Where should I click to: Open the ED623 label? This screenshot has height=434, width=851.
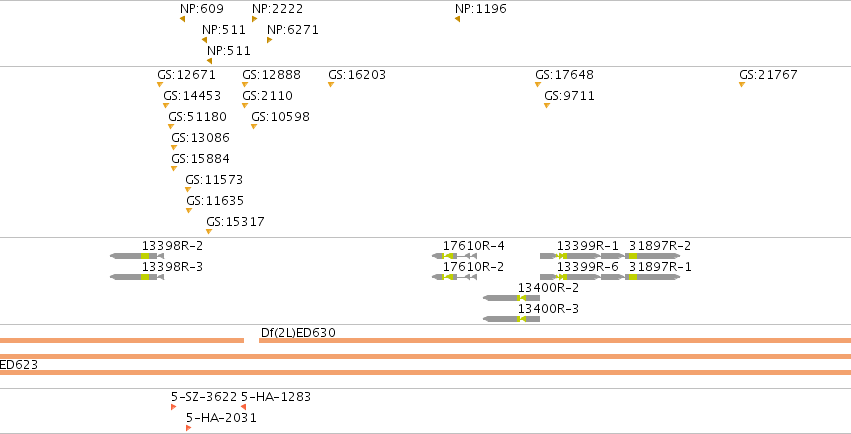[x=18, y=365]
